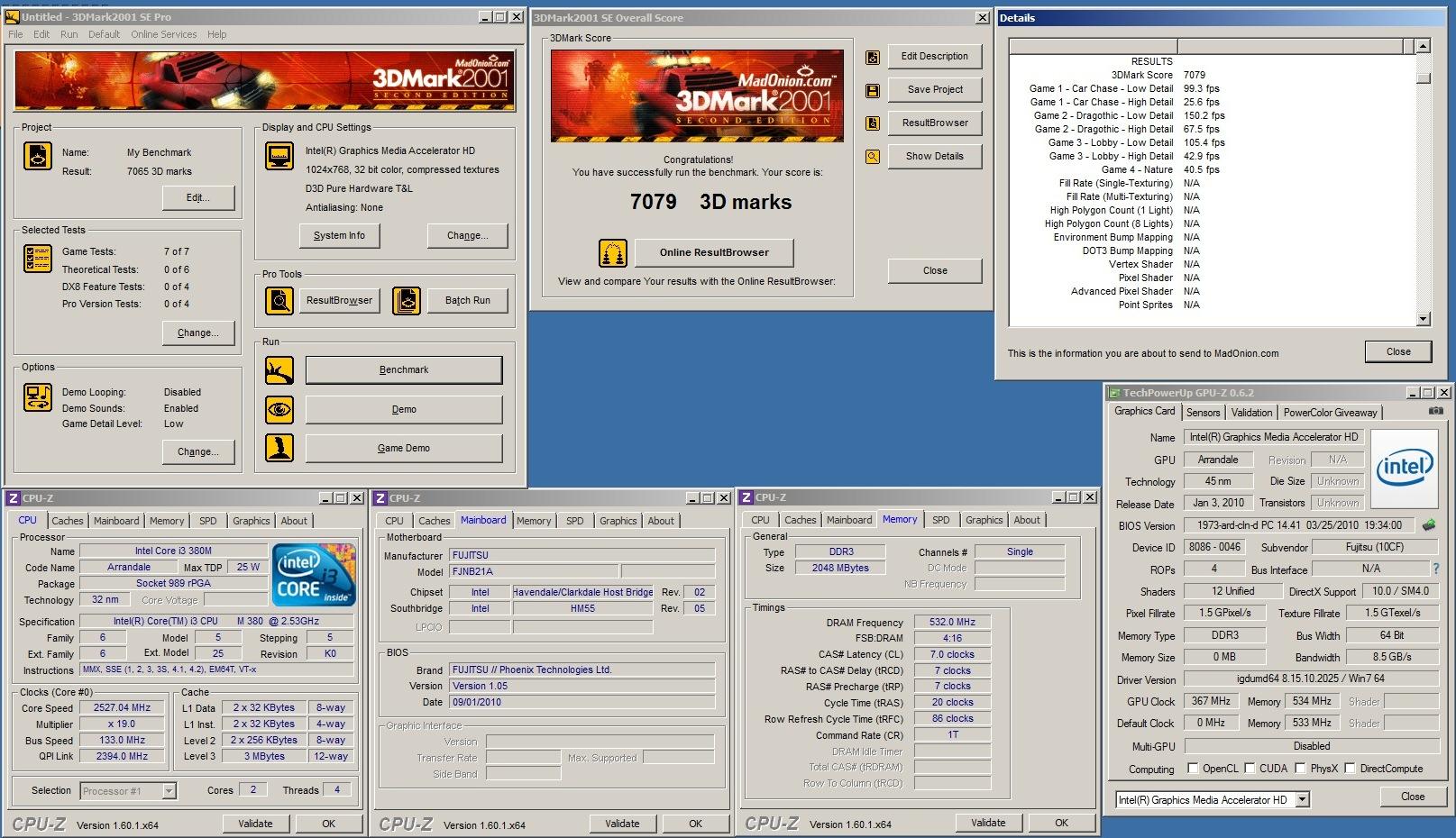Image resolution: width=1456 pixels, height=838 pixels.
Task: Click the icon beside Edit Description button
Action: tap(873, 57)
